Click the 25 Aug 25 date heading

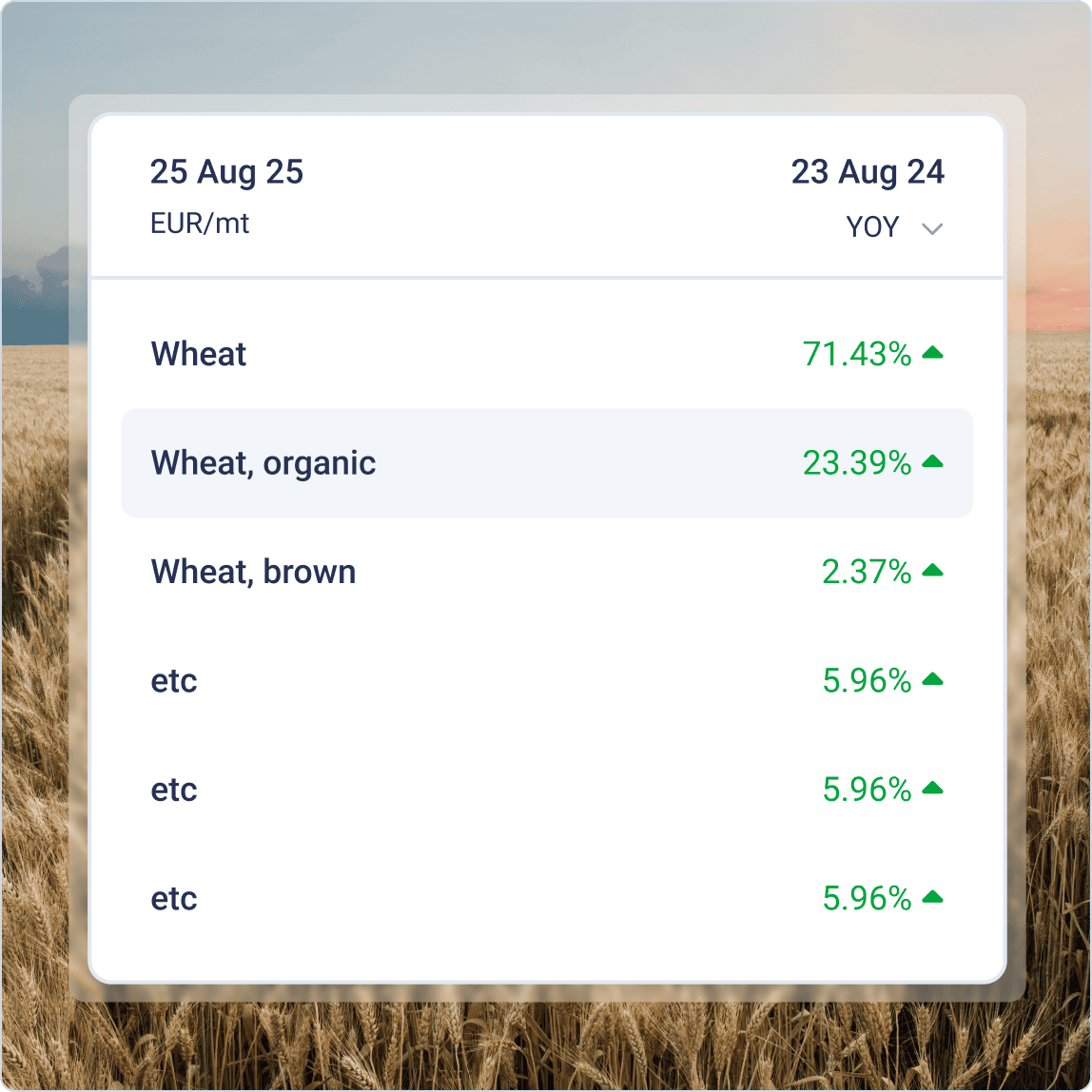coord(226,172)
